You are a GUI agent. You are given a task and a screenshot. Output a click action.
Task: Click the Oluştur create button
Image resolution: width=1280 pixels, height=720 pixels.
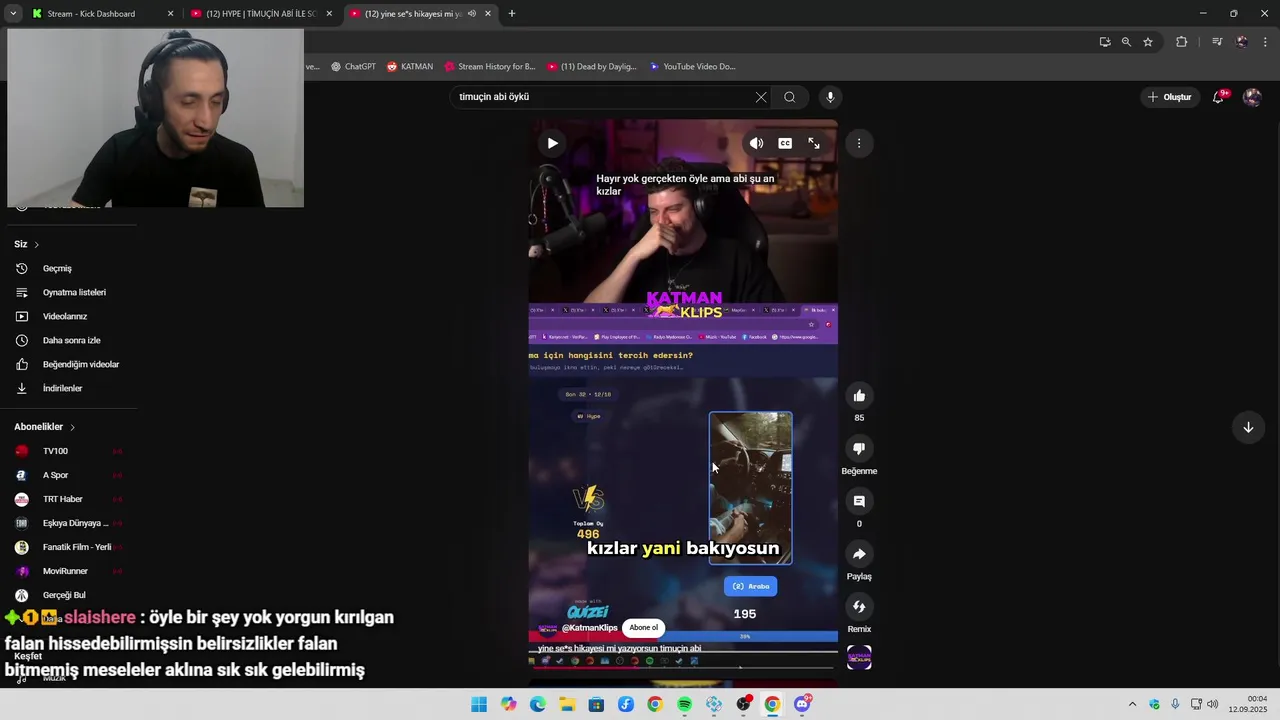1170,97
